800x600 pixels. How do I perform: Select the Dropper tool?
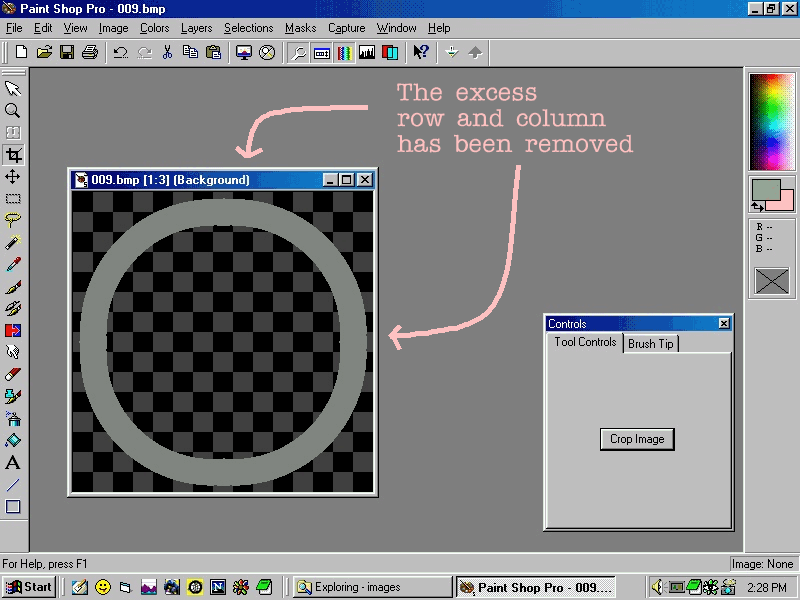tap(13, 265)
